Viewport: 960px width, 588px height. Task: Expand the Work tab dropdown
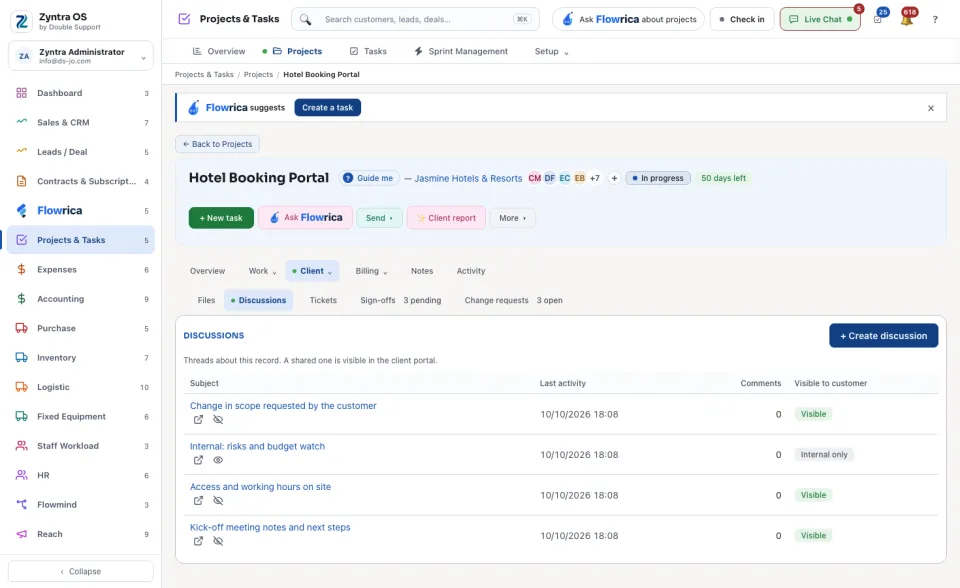pos(262,271)
